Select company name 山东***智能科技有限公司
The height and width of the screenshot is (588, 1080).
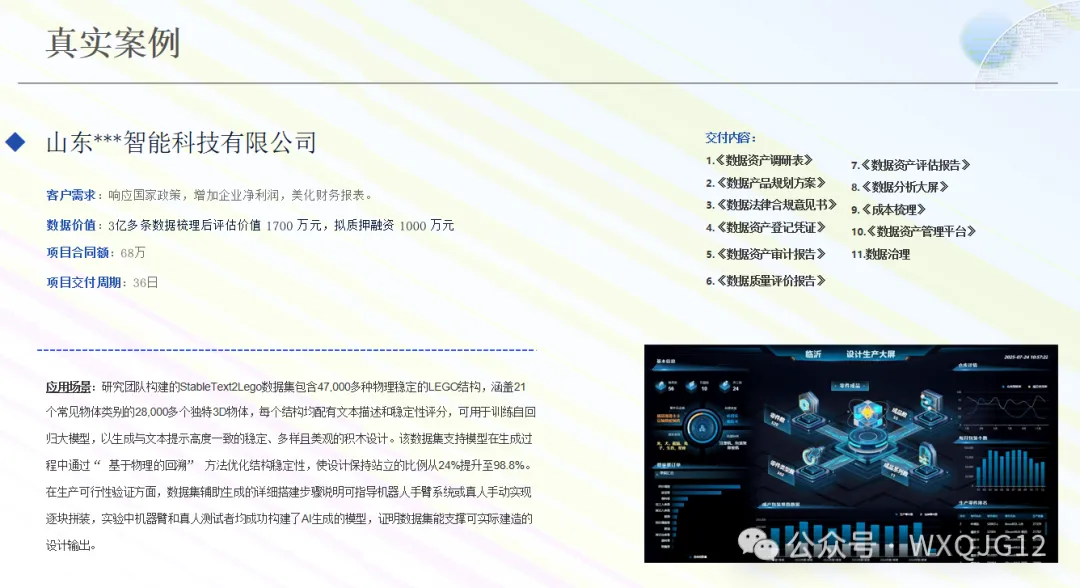coord(181,143)
